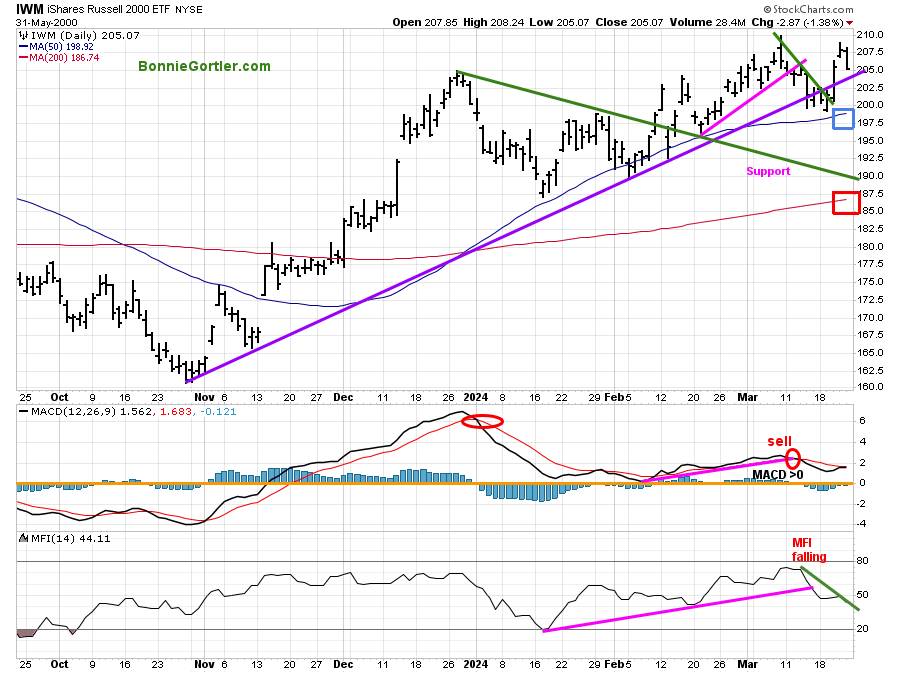Click the 210.0 price axis label

point(870,34)
